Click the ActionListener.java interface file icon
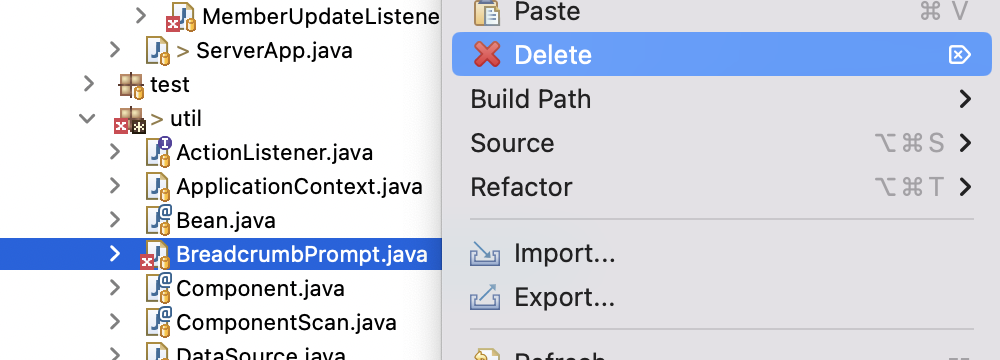The height and width of the screenshot is (360, 1000). pyautogui.click(x=158, y=153)
